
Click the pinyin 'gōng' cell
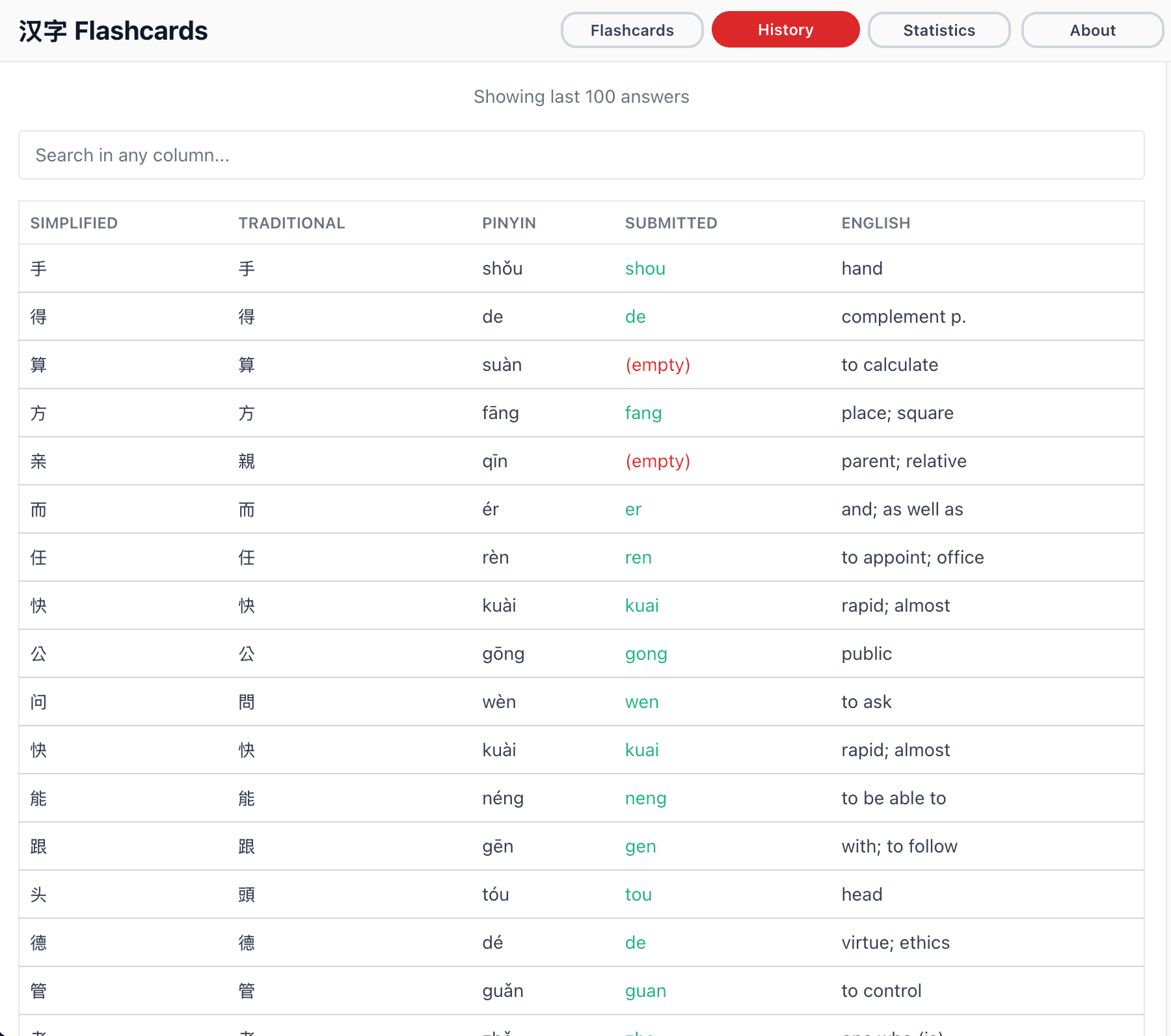click(x=503, y=654)
